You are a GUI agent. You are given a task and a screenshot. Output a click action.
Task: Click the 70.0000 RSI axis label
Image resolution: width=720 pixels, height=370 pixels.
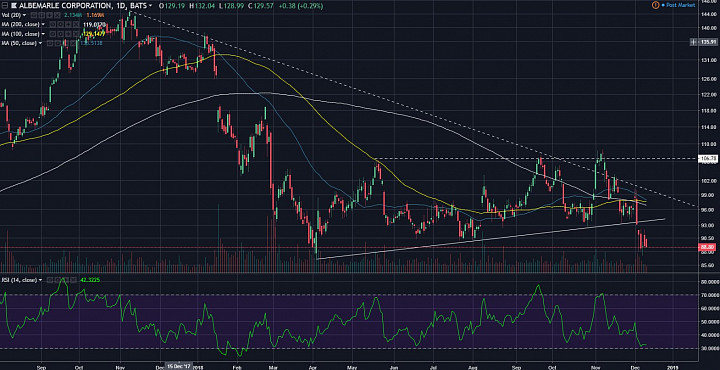coord(709,294)
